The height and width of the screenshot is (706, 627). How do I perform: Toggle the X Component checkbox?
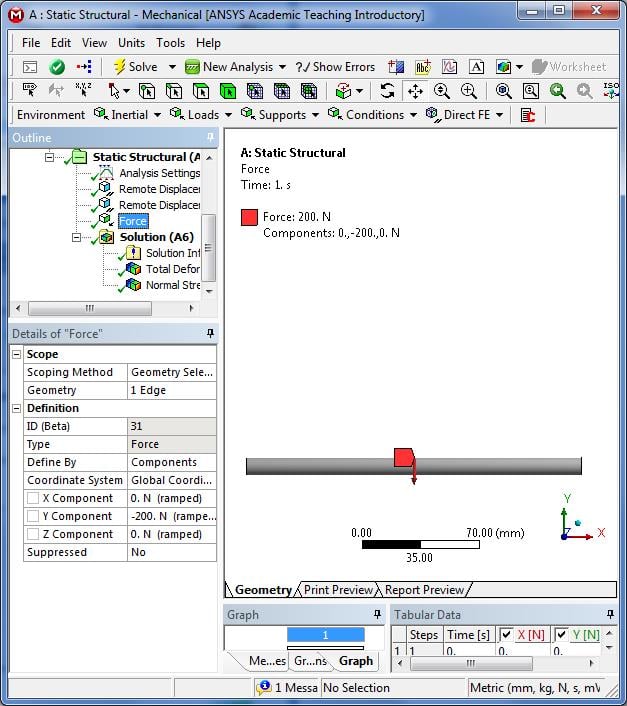(x=33, y=498)
